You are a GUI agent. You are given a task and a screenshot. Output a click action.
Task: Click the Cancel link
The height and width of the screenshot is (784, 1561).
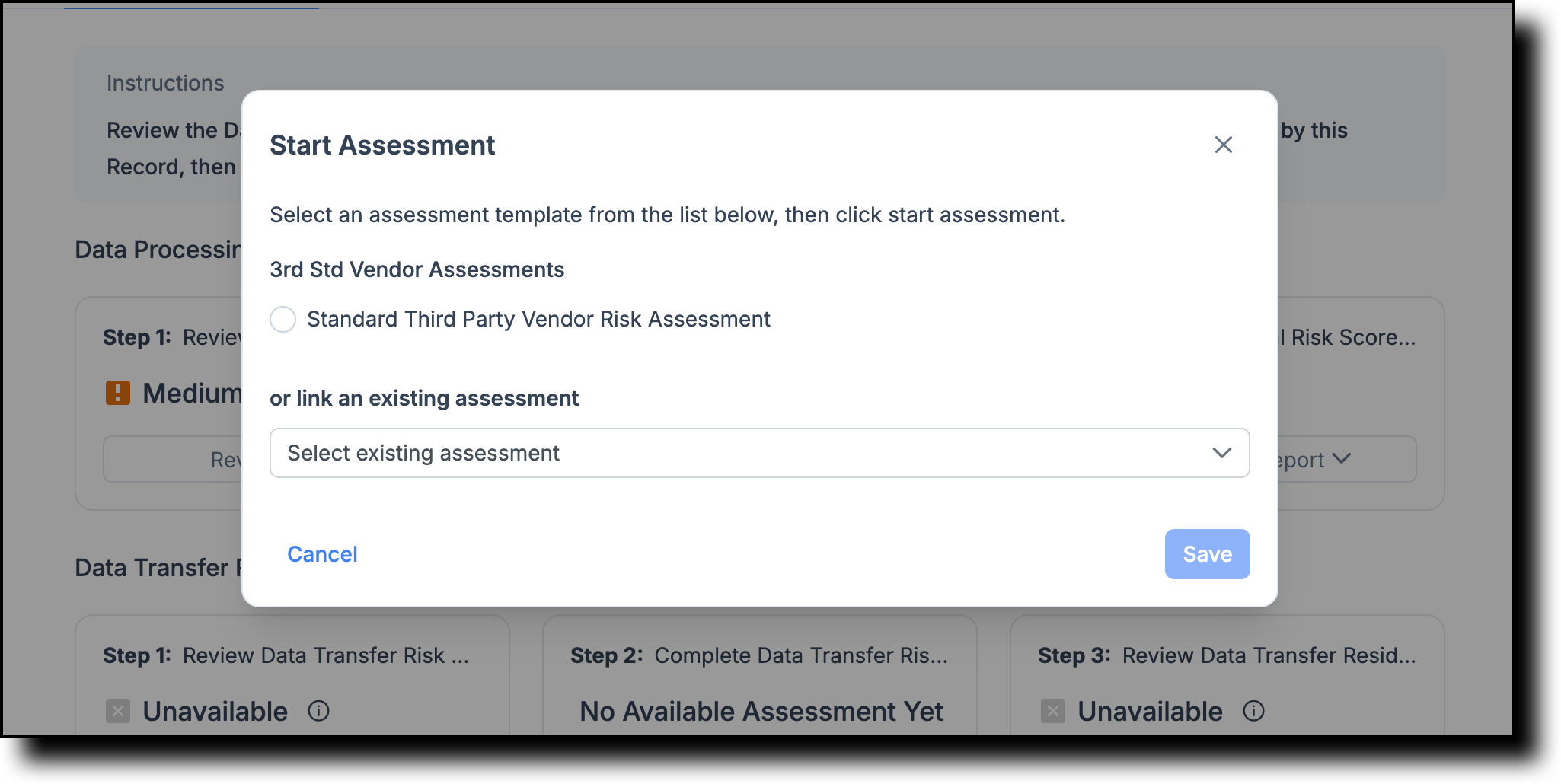click(322, 554)
